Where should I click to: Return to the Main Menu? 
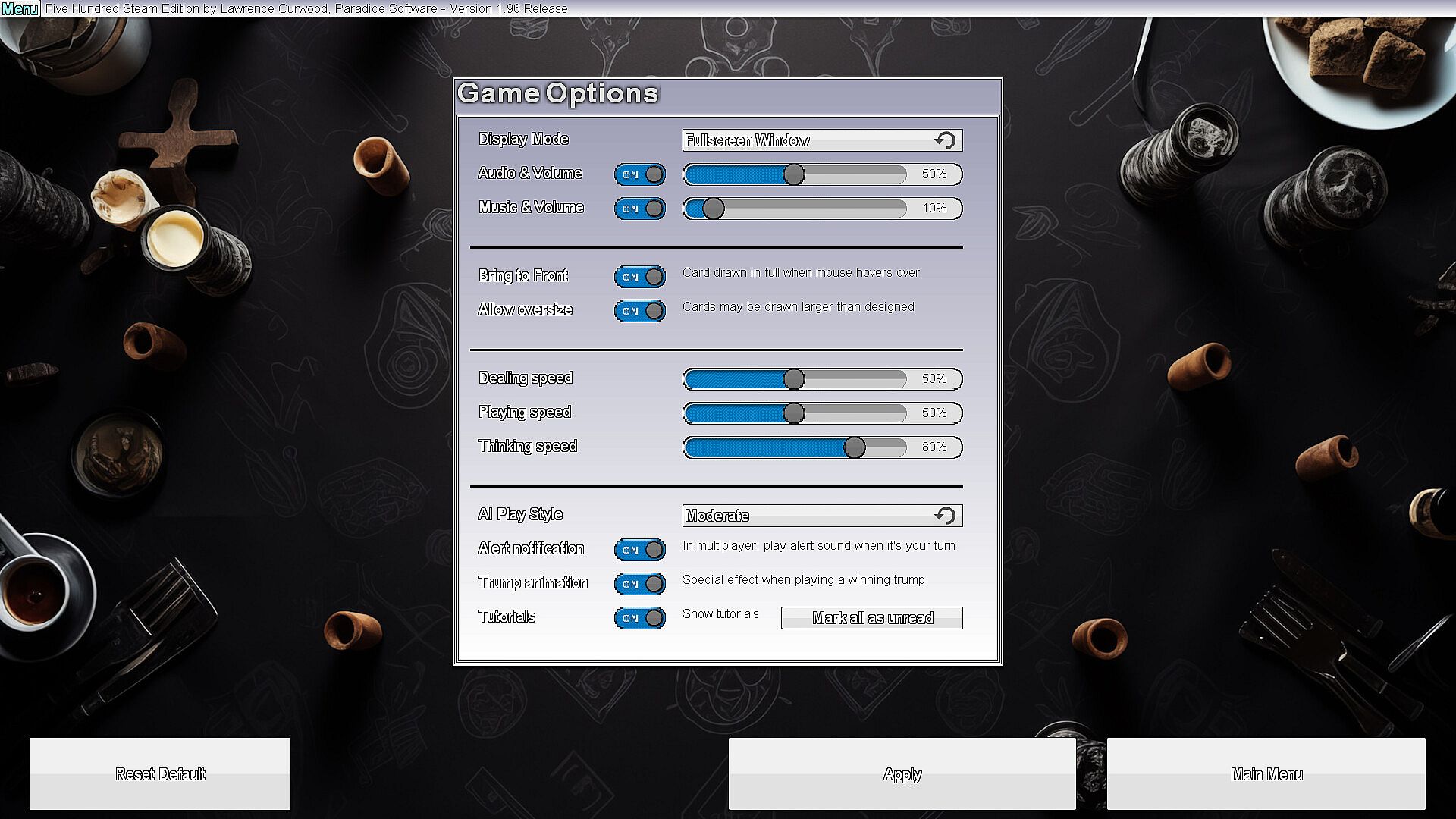pyautogui.click(x=1266, y=773)
